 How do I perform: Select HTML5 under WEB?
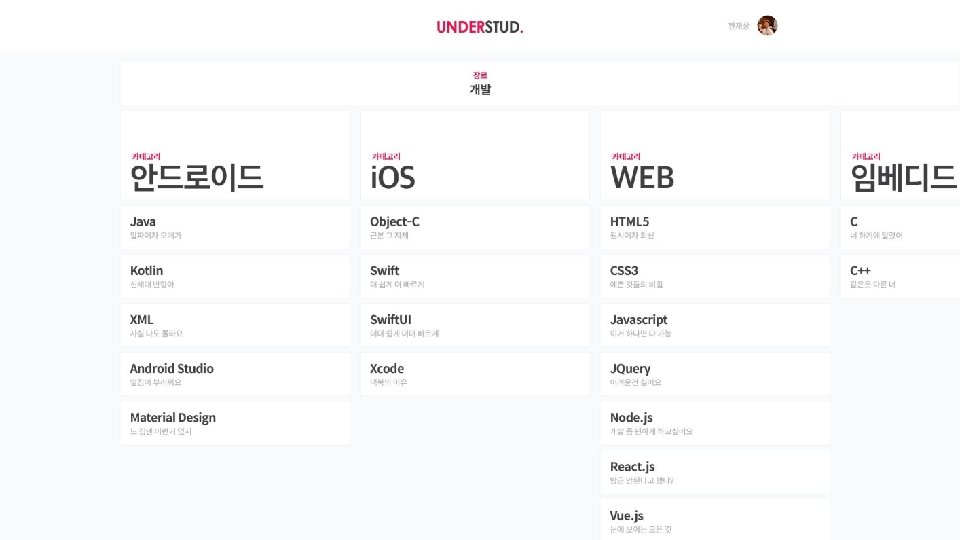[715, 227]
